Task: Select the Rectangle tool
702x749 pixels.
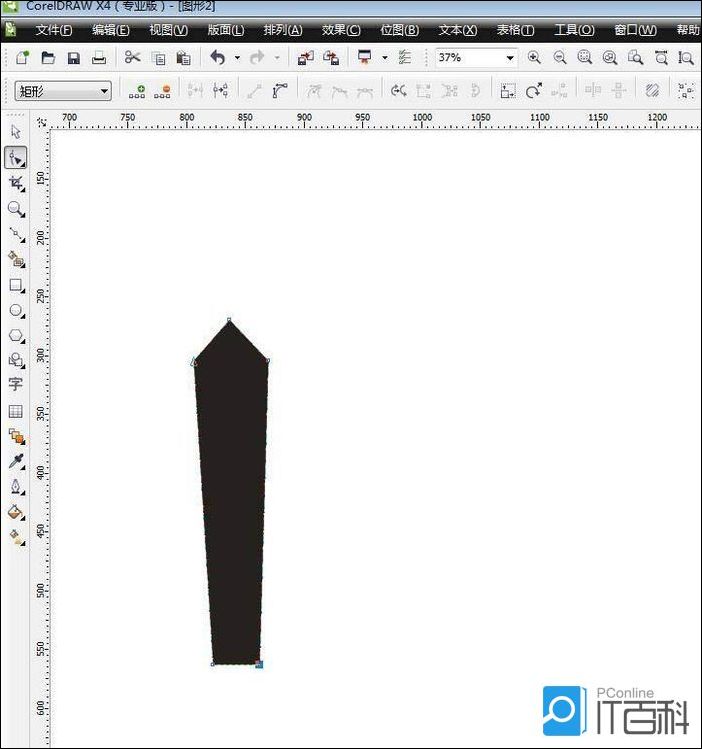Action: pos(16,285)
